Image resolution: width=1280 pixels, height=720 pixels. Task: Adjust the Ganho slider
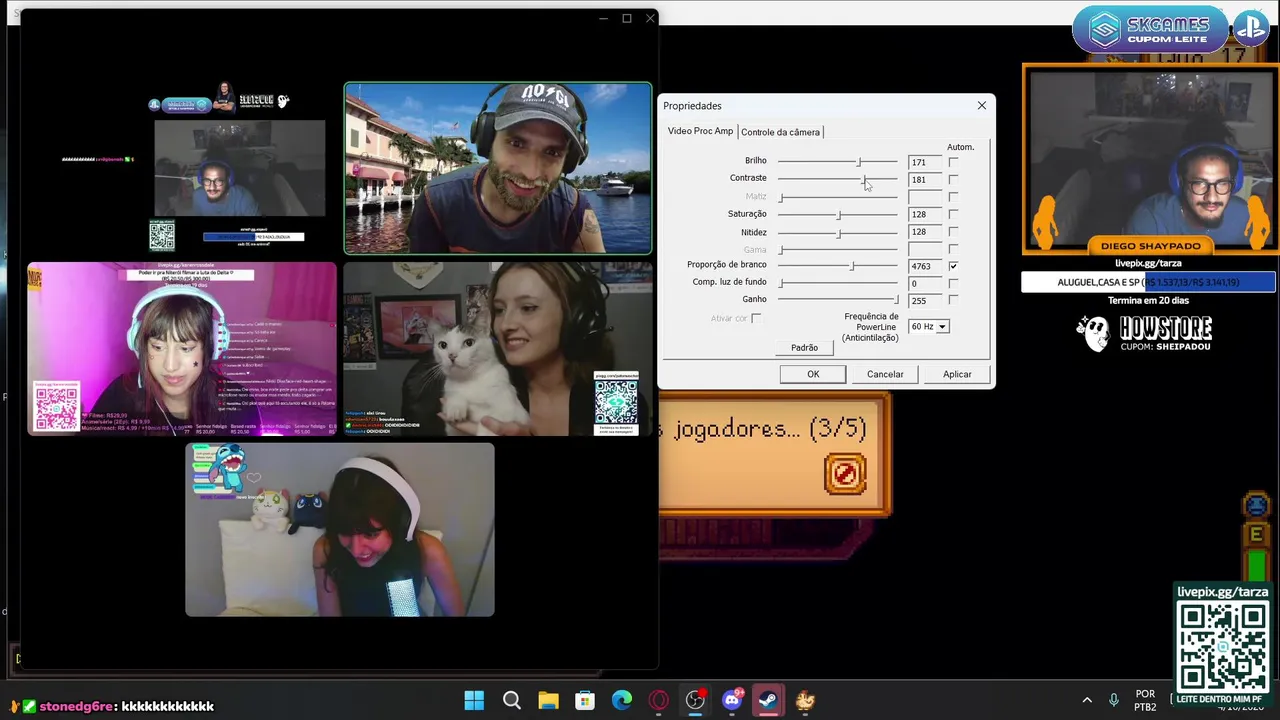point(838,300)
